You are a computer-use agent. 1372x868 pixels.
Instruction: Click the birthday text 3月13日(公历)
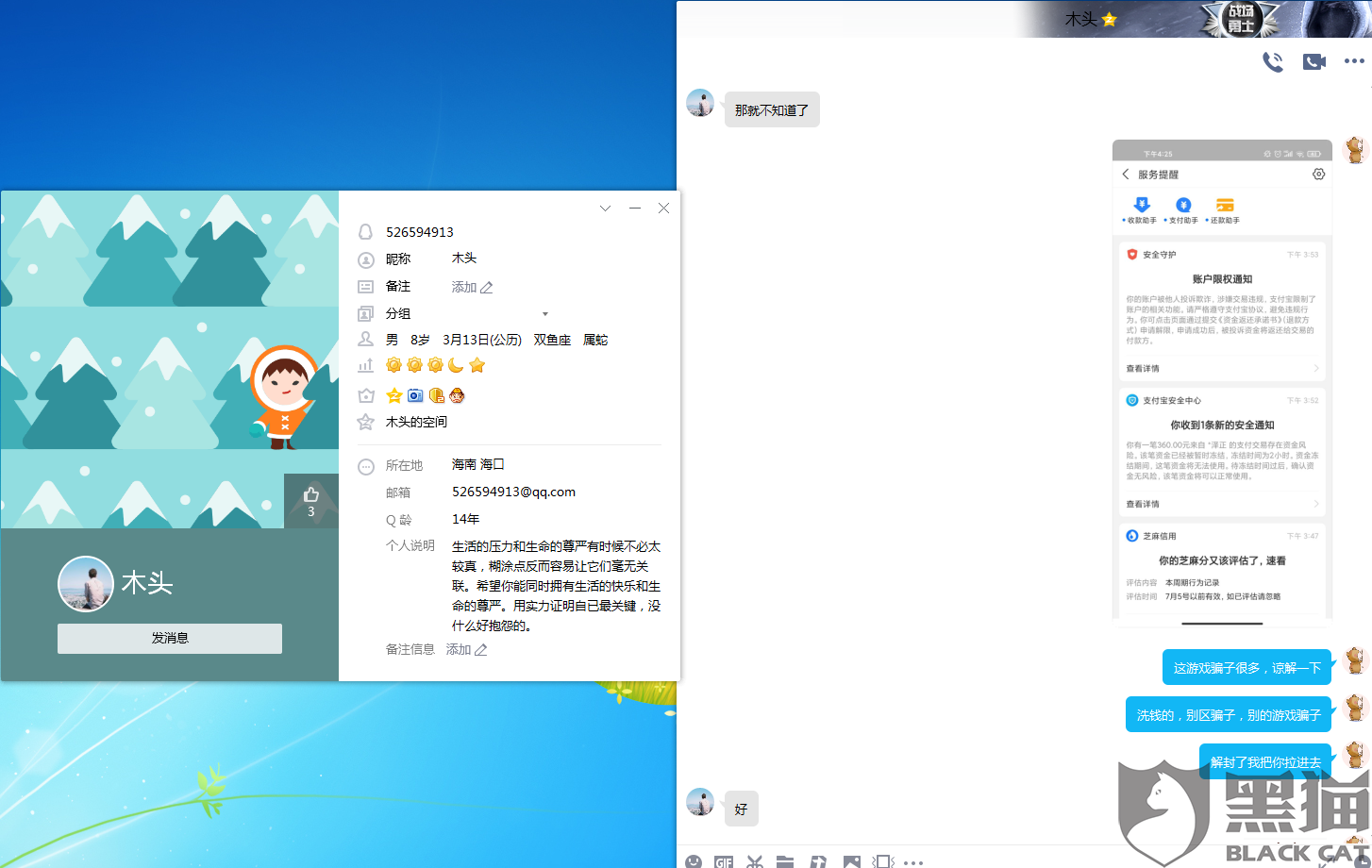tap(482, 340)
